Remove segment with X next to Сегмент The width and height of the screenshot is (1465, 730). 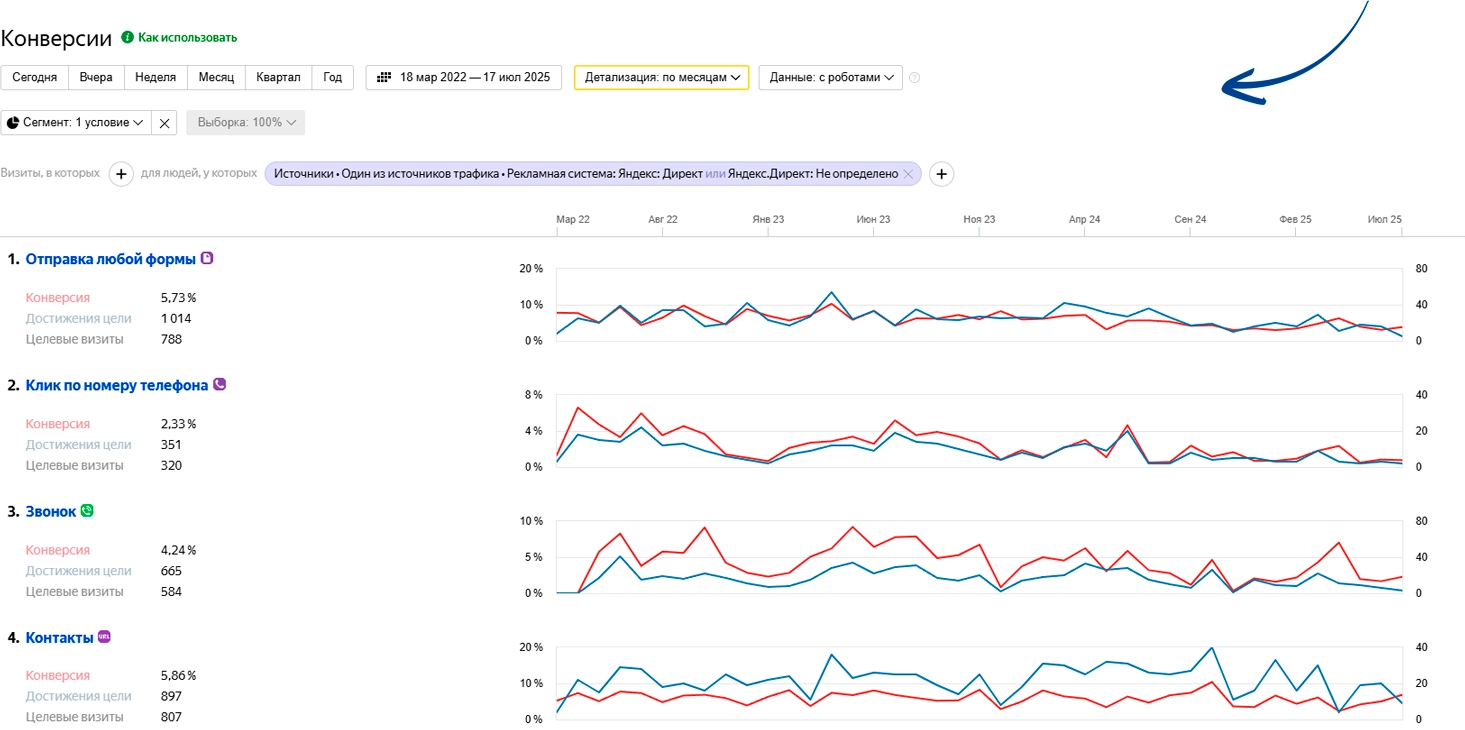(165, 122)
